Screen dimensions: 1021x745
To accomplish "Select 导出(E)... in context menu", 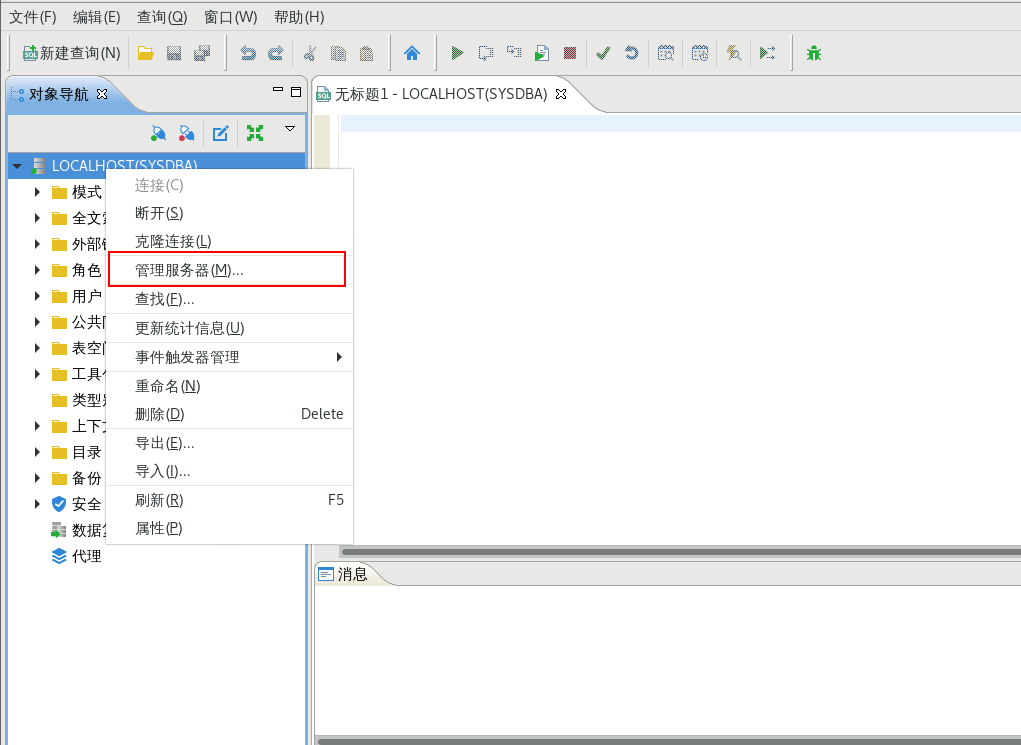I will pos(229,443).
